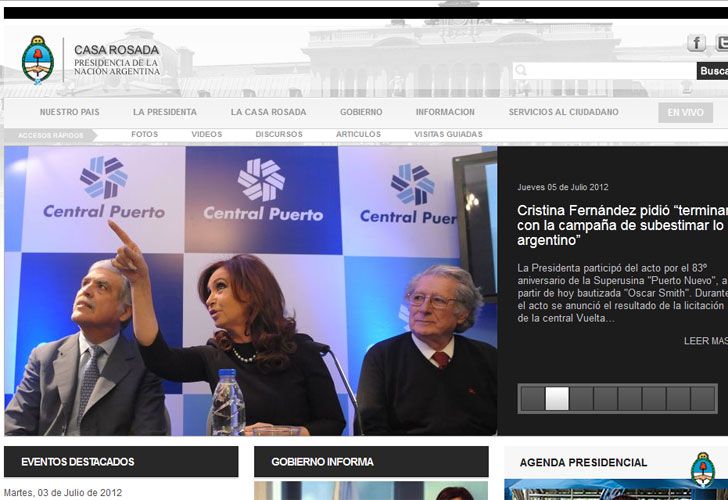Image resolution: width=728 pixels, height=500 pixels.
Task: Go to Fotos quick access link
Action: tap(144, 134)
